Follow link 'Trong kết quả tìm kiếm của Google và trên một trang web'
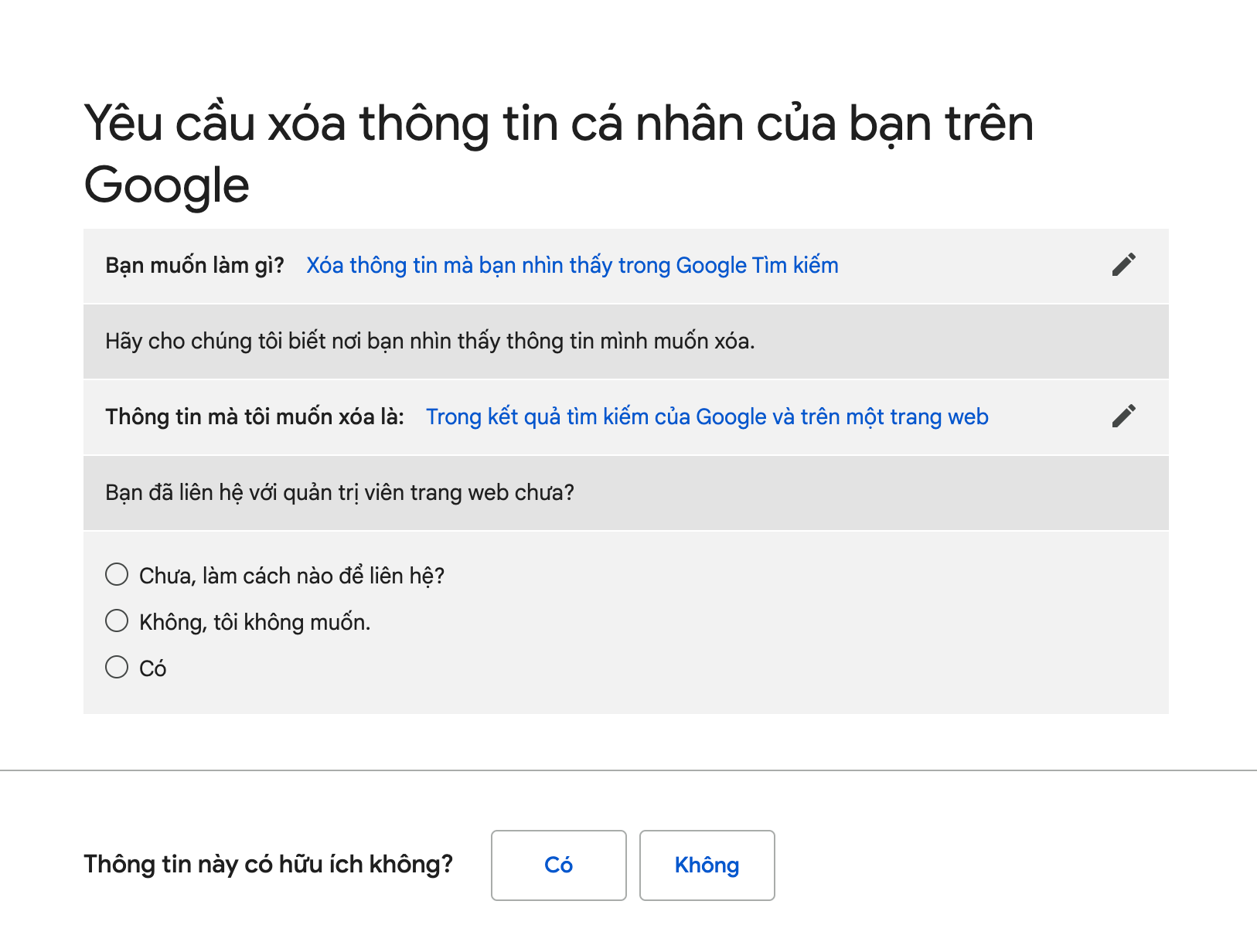The width and height of the screenshot is (1257, 952). (707, 416)
